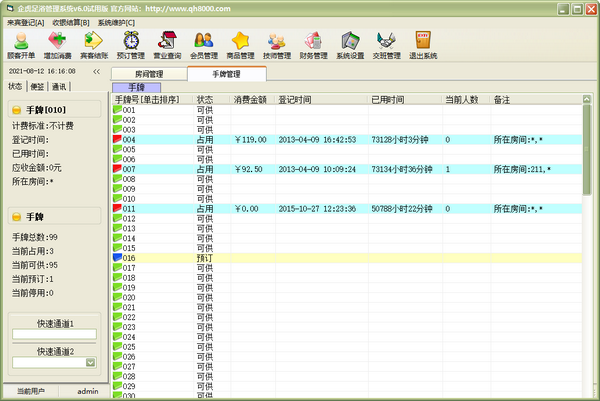Click the 退出系统 exit icon
This screenshot has height=401, width=600.
423,44
